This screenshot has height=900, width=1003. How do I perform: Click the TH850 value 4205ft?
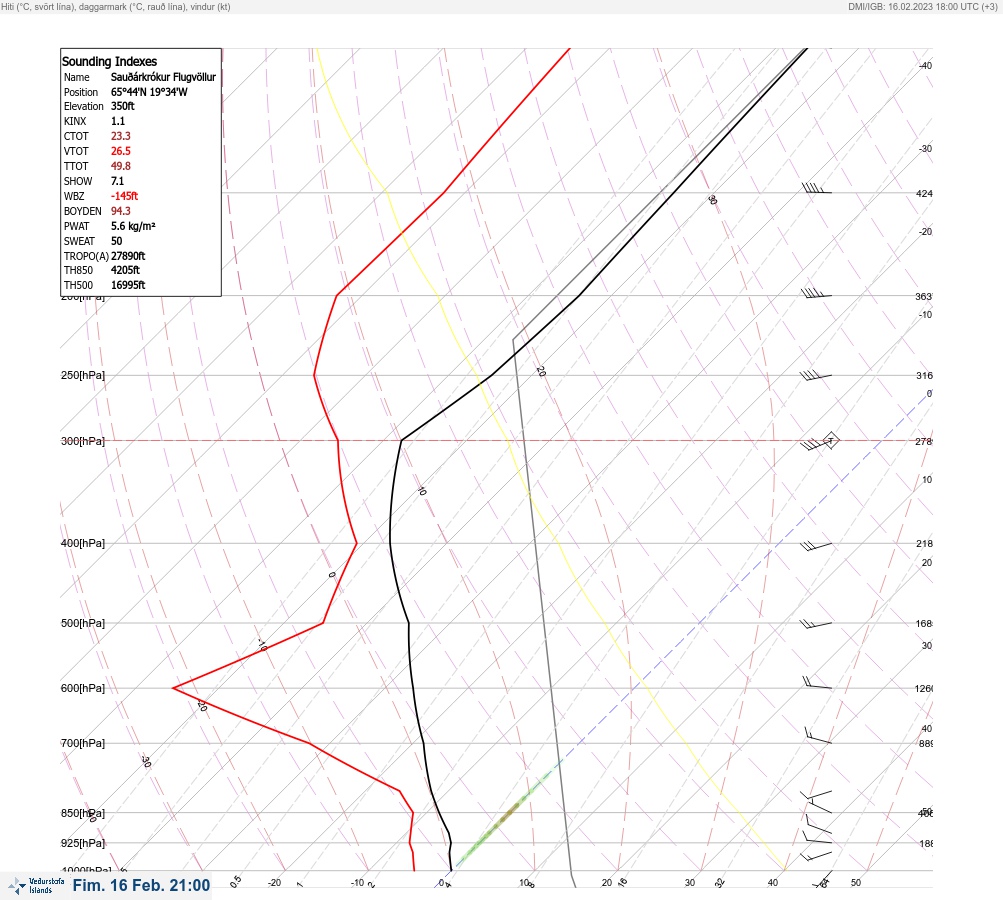click(125, 270)
